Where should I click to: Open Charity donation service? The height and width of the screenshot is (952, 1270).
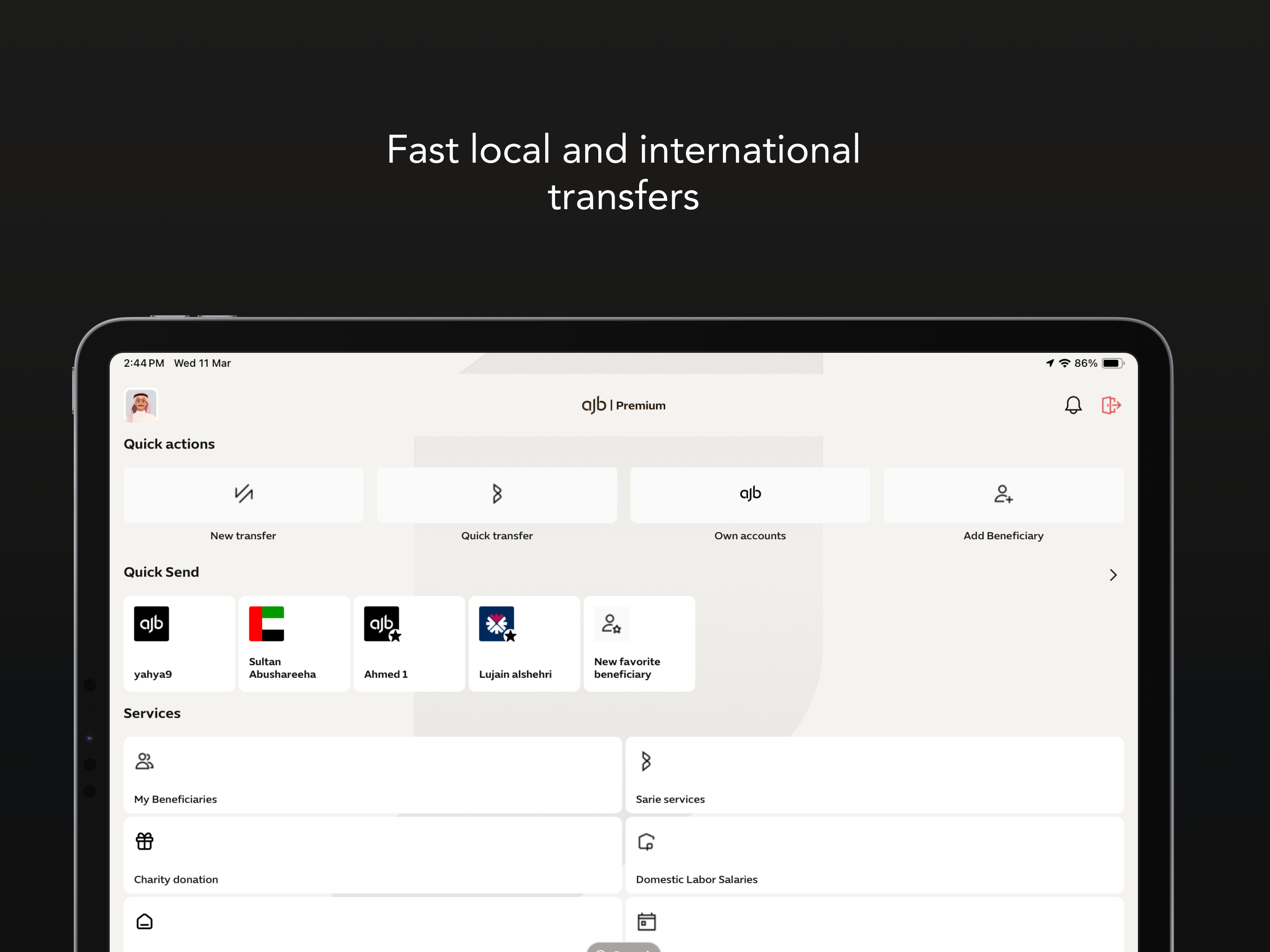coord(373,855)
